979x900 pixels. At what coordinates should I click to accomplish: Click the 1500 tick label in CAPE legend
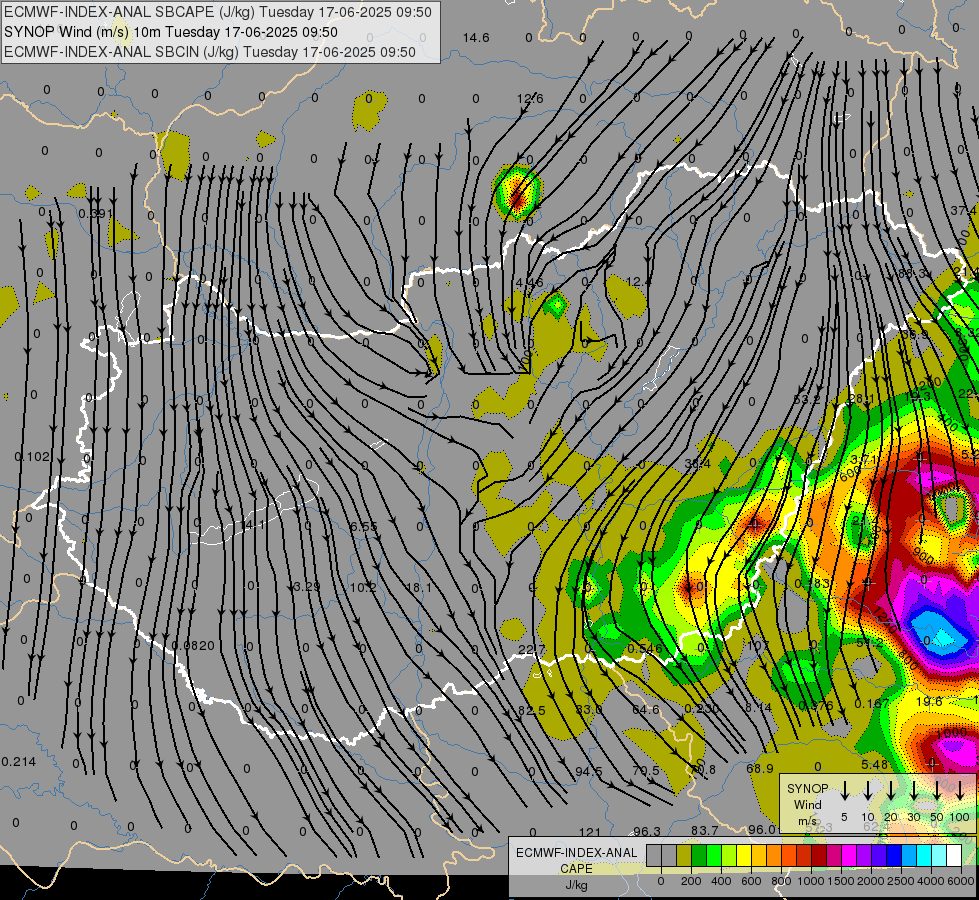tap(842, 881)
